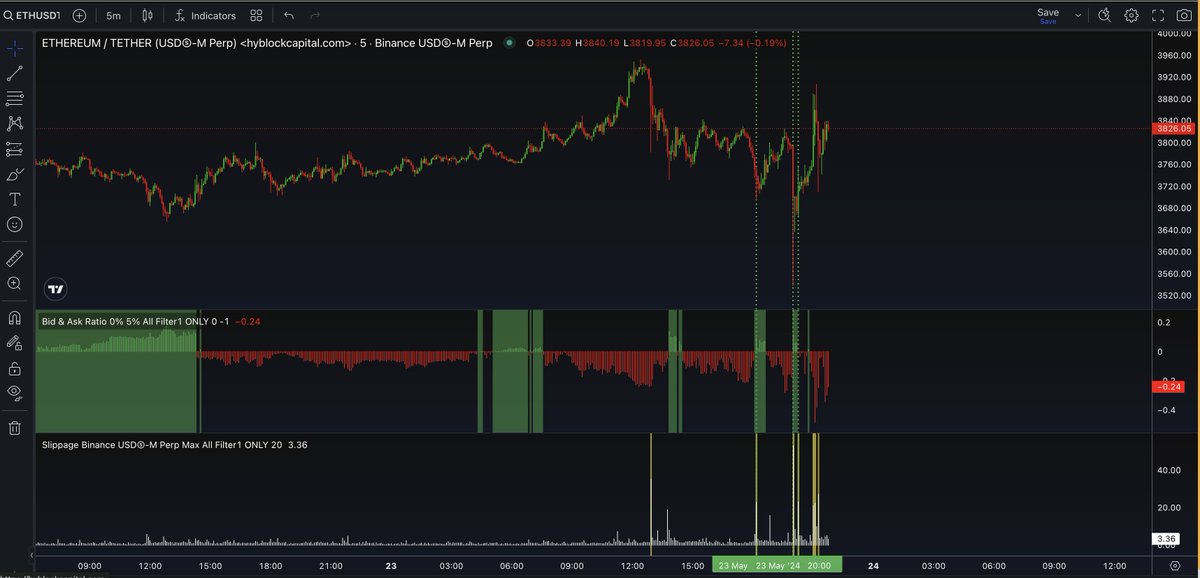
Task: Toggle fullscreen mode
Action: pos(1159,16)
